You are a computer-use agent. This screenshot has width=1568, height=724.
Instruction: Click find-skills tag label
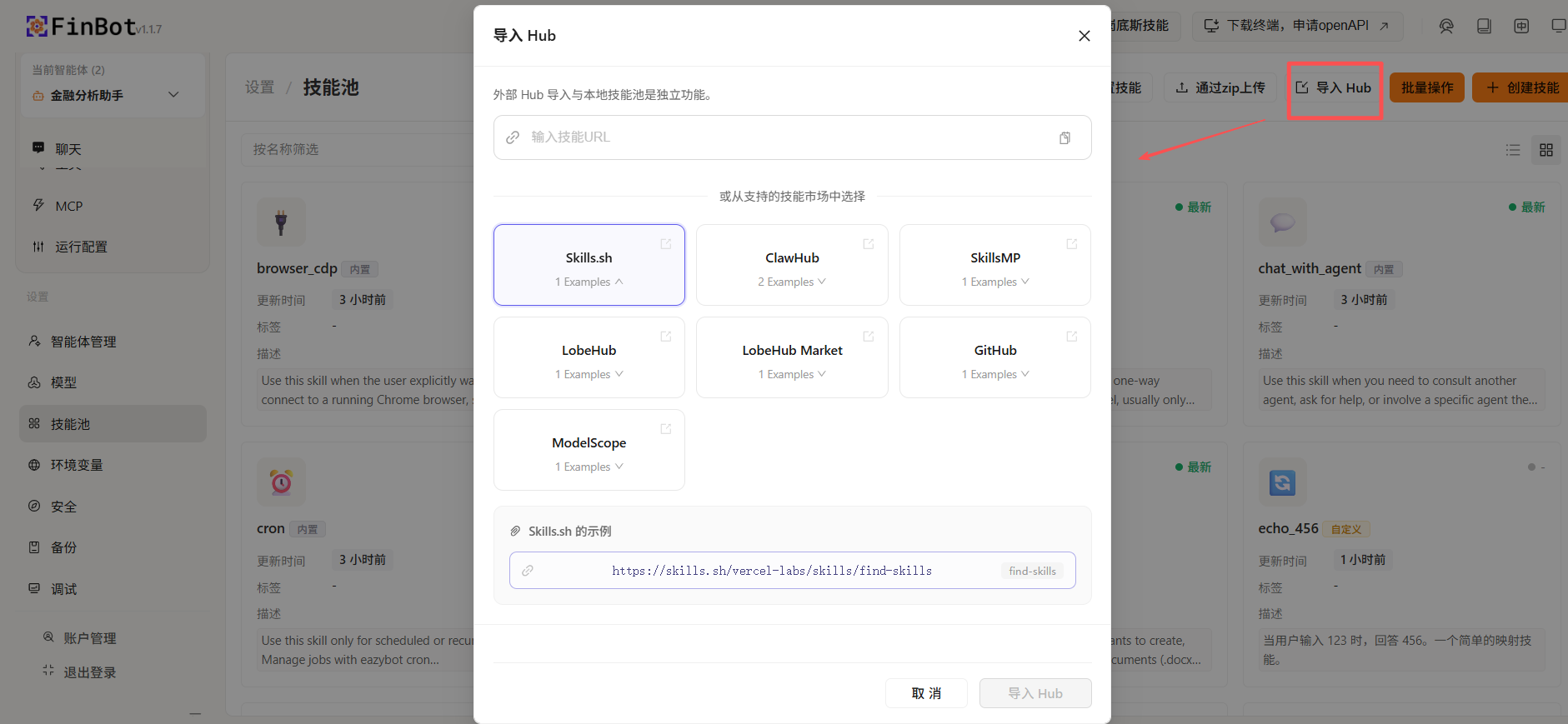click(1032, 571)
